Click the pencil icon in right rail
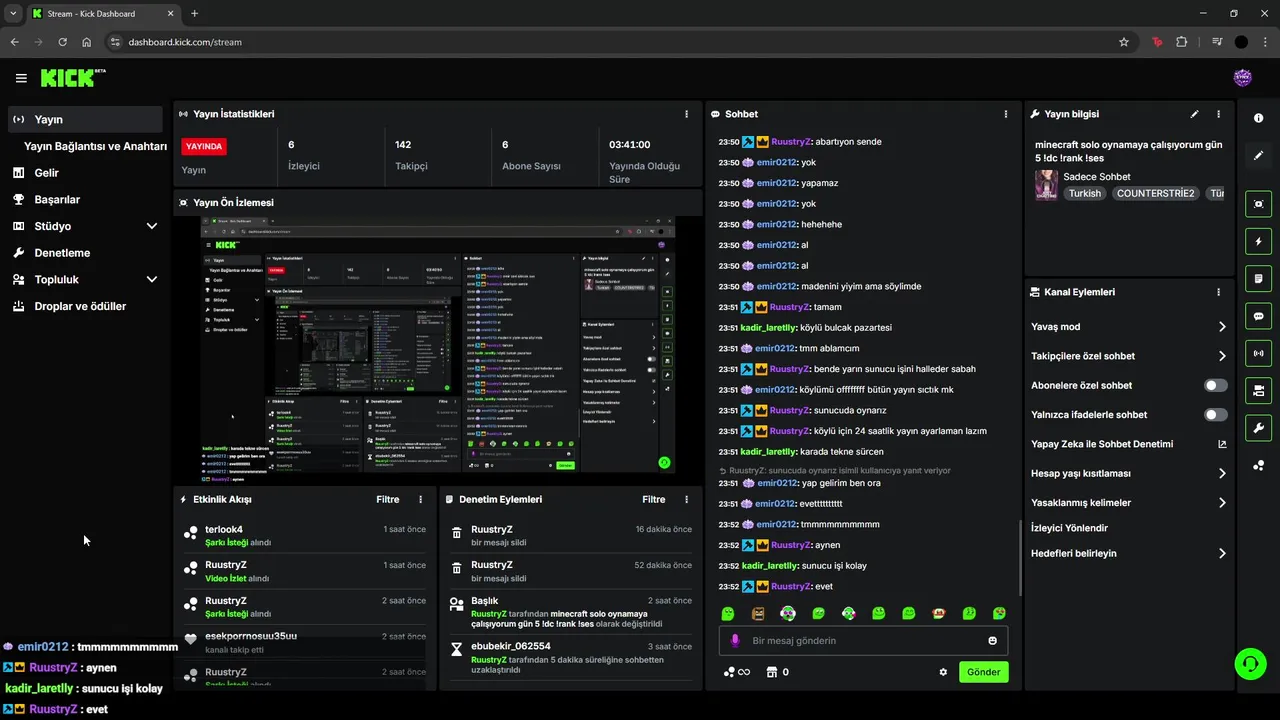Viewport: 1280px width, 720px height. tap(1258, 156)
